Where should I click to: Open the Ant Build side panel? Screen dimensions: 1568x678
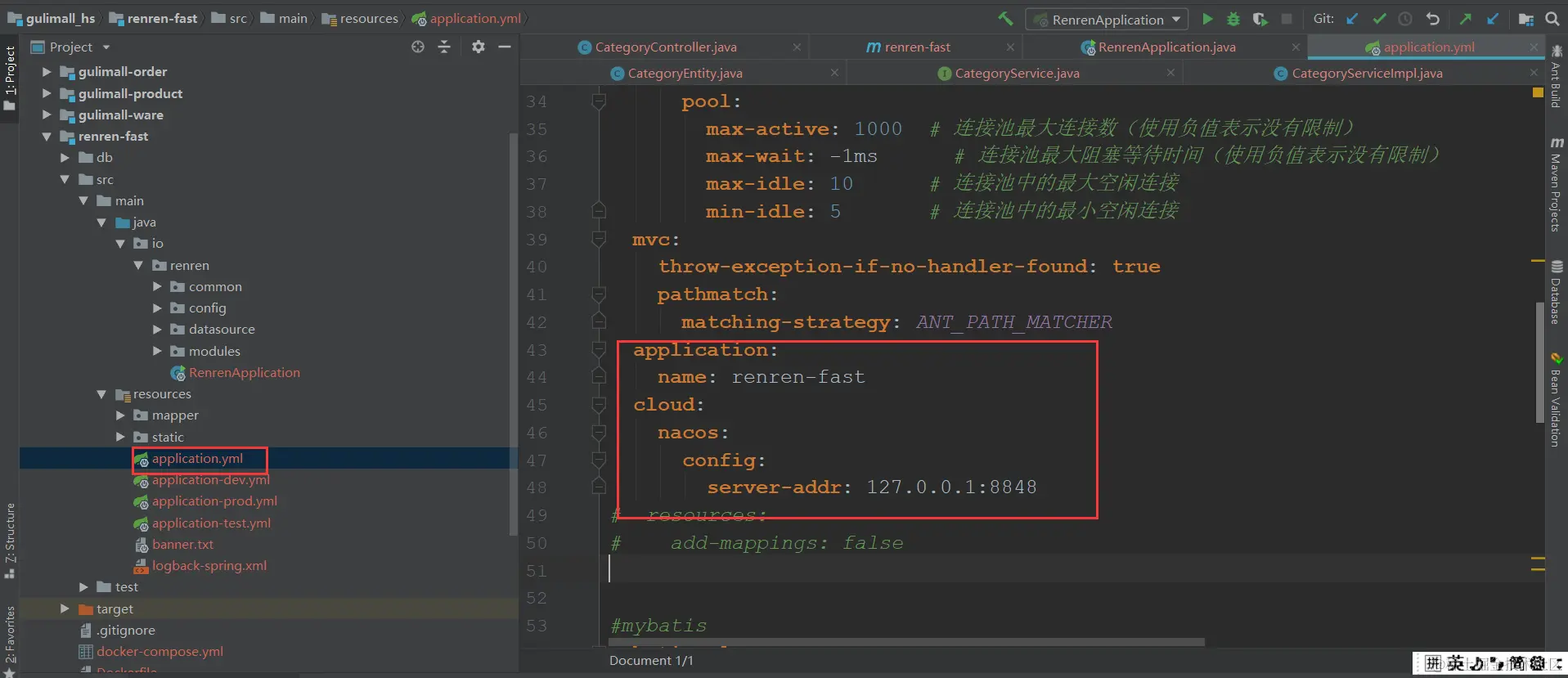[1556, 76]
